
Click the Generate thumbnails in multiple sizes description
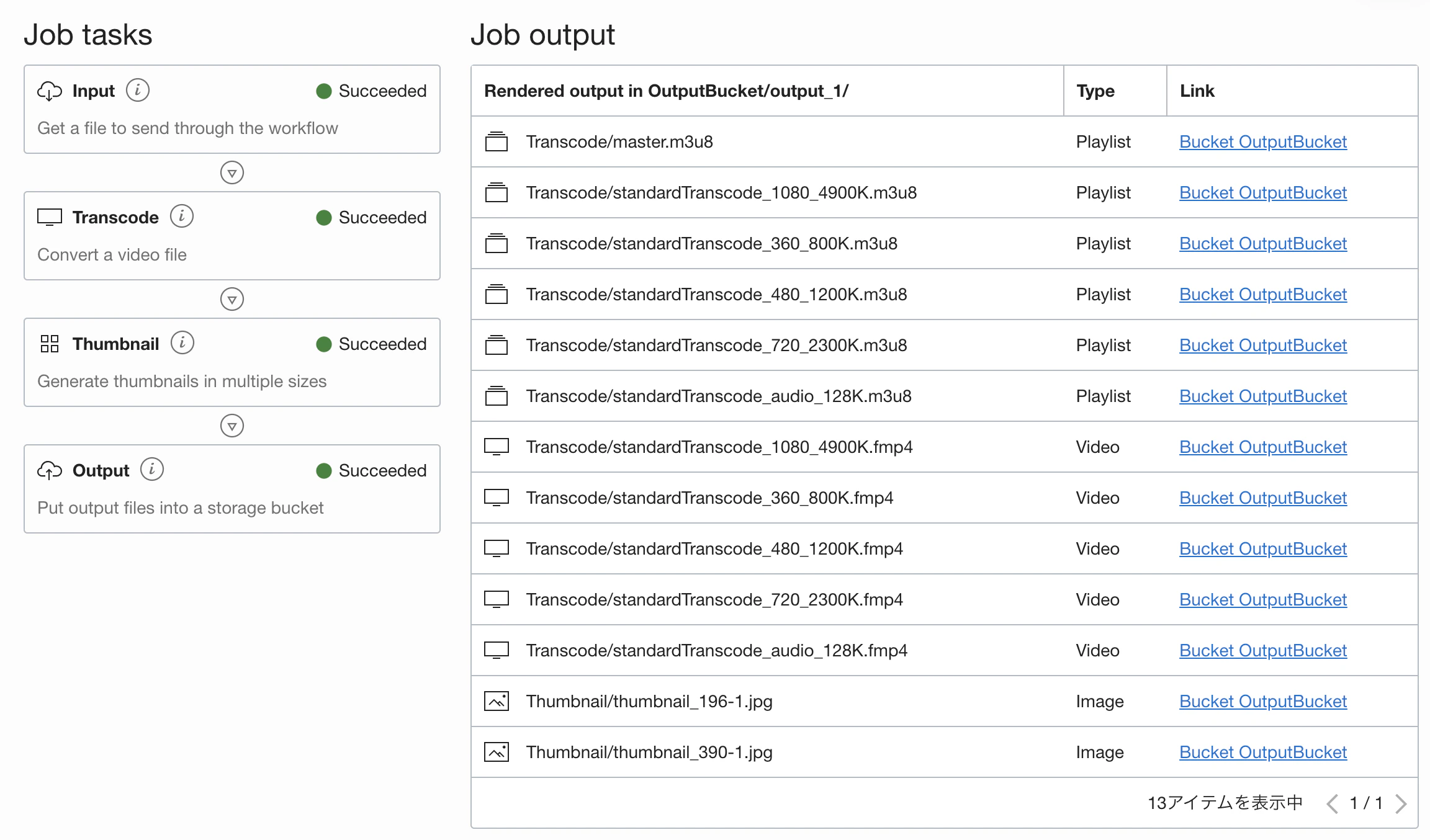(x=182, y=381)
